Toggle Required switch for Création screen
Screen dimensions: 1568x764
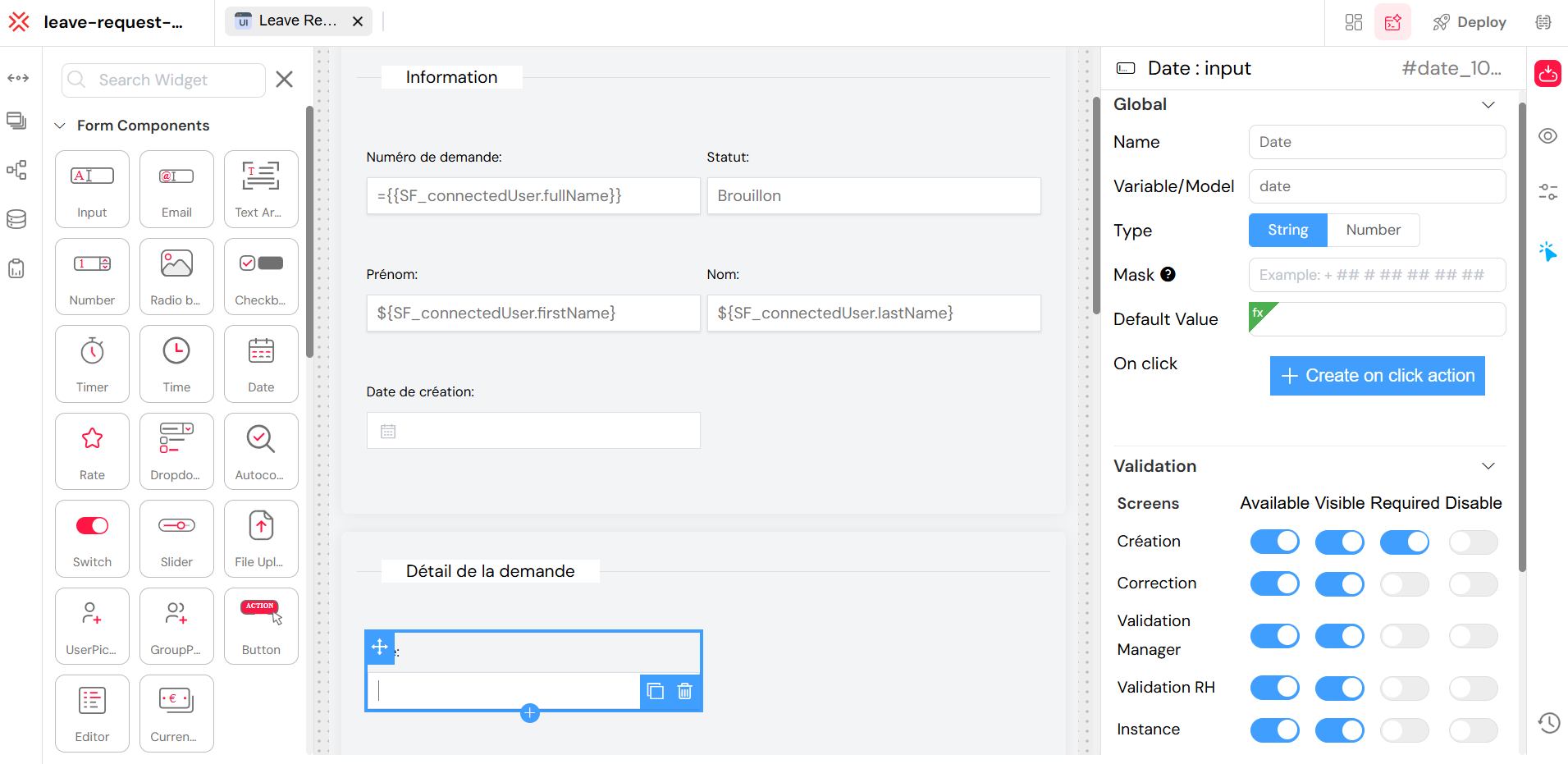[x=1404, y=542]
